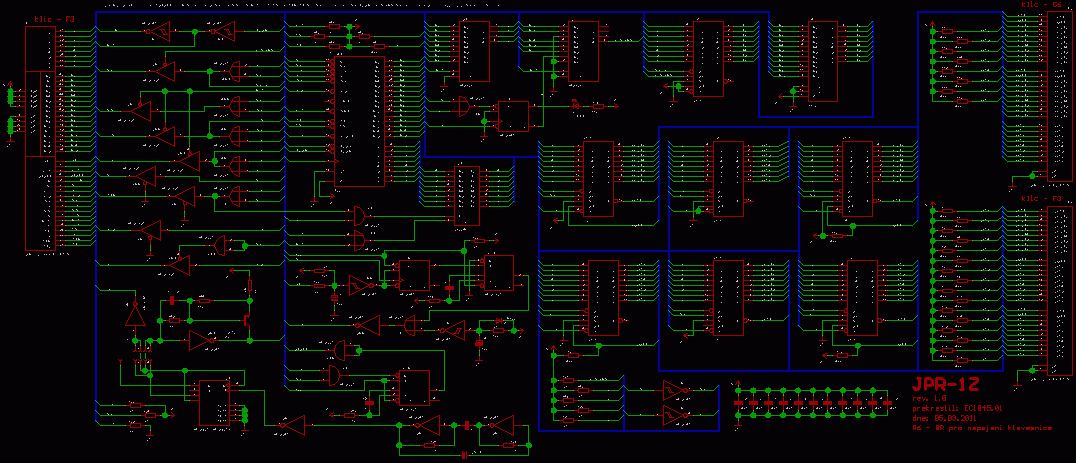This screenshot has width=1076, height=463.
Task: Select the upper green resistor at far left
Action: (12, 97)
